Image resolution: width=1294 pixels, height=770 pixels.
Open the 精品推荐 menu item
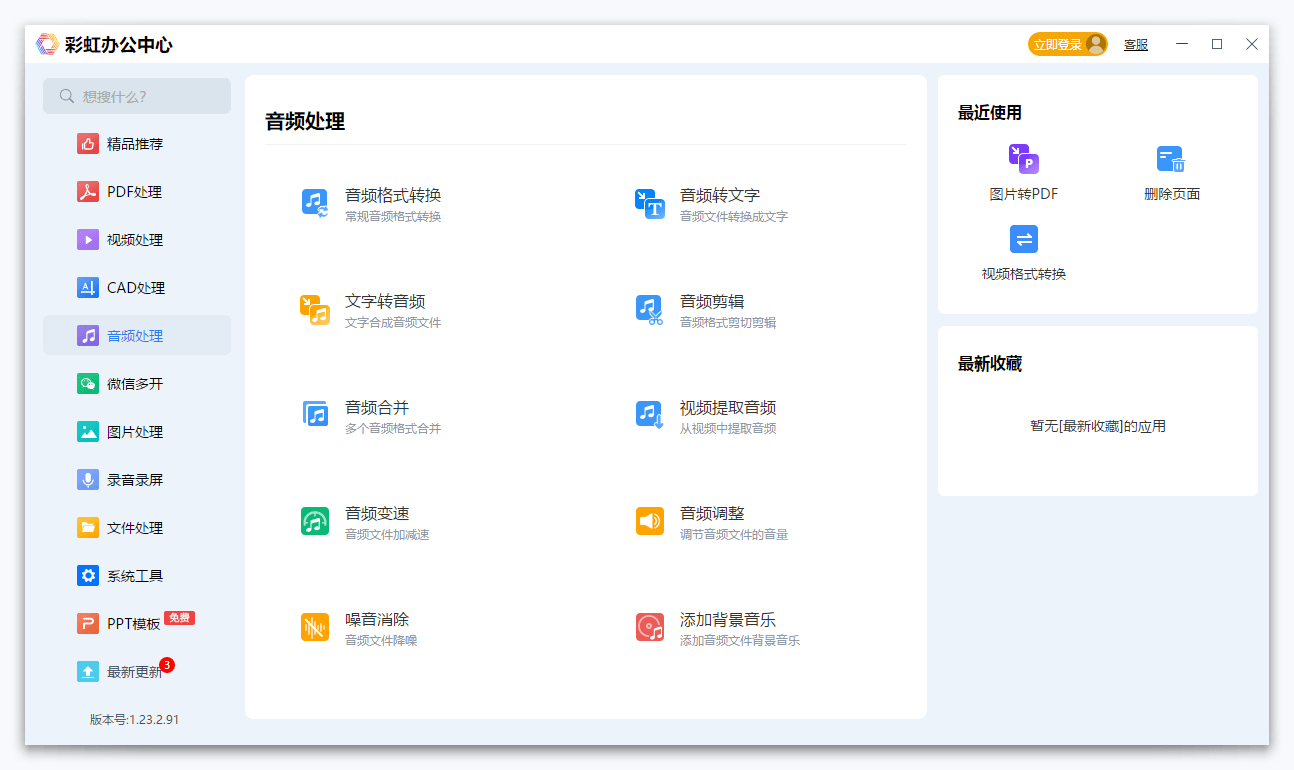point(137,144)
